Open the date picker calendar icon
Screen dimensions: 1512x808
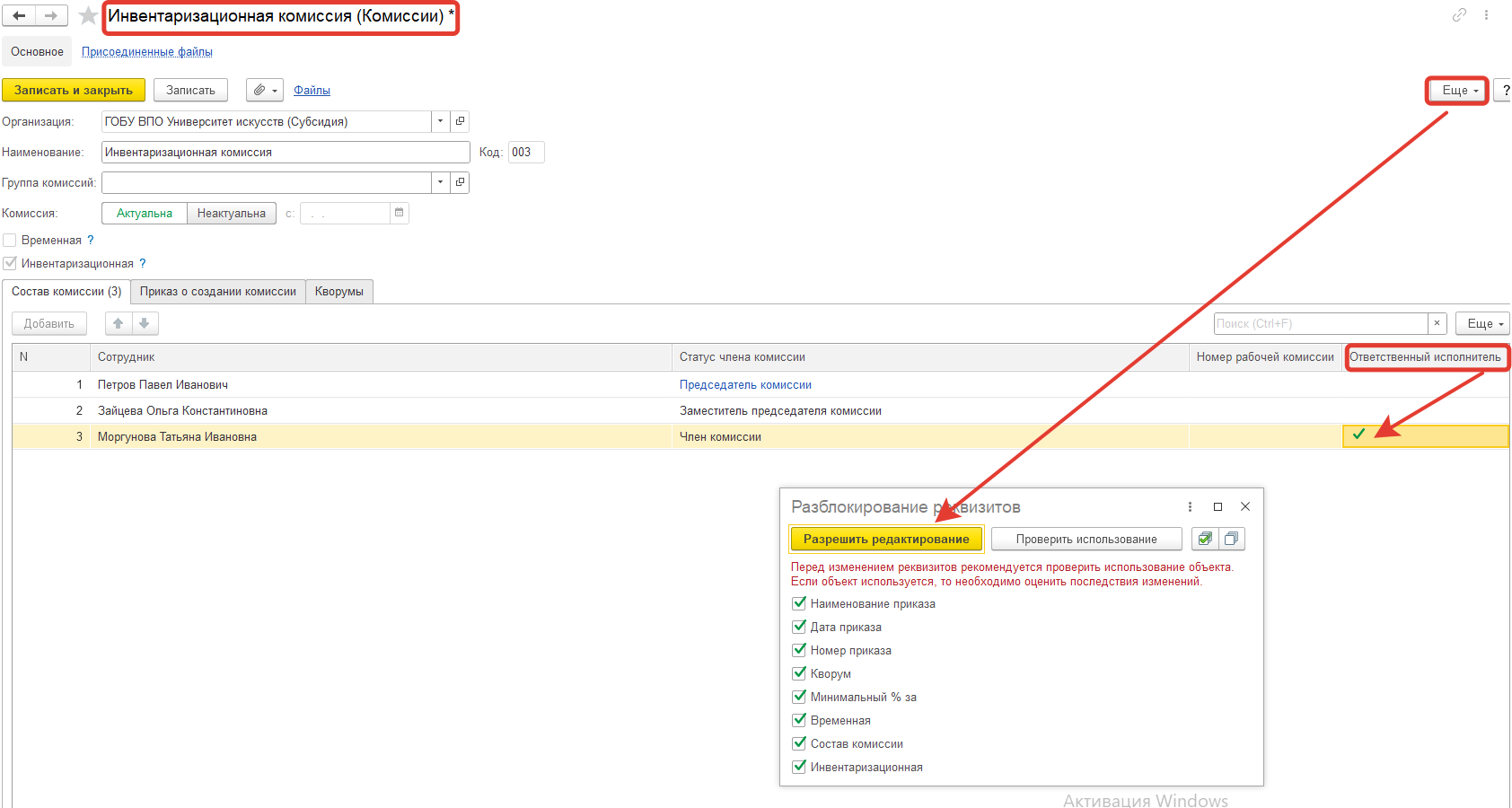point(400,213)
